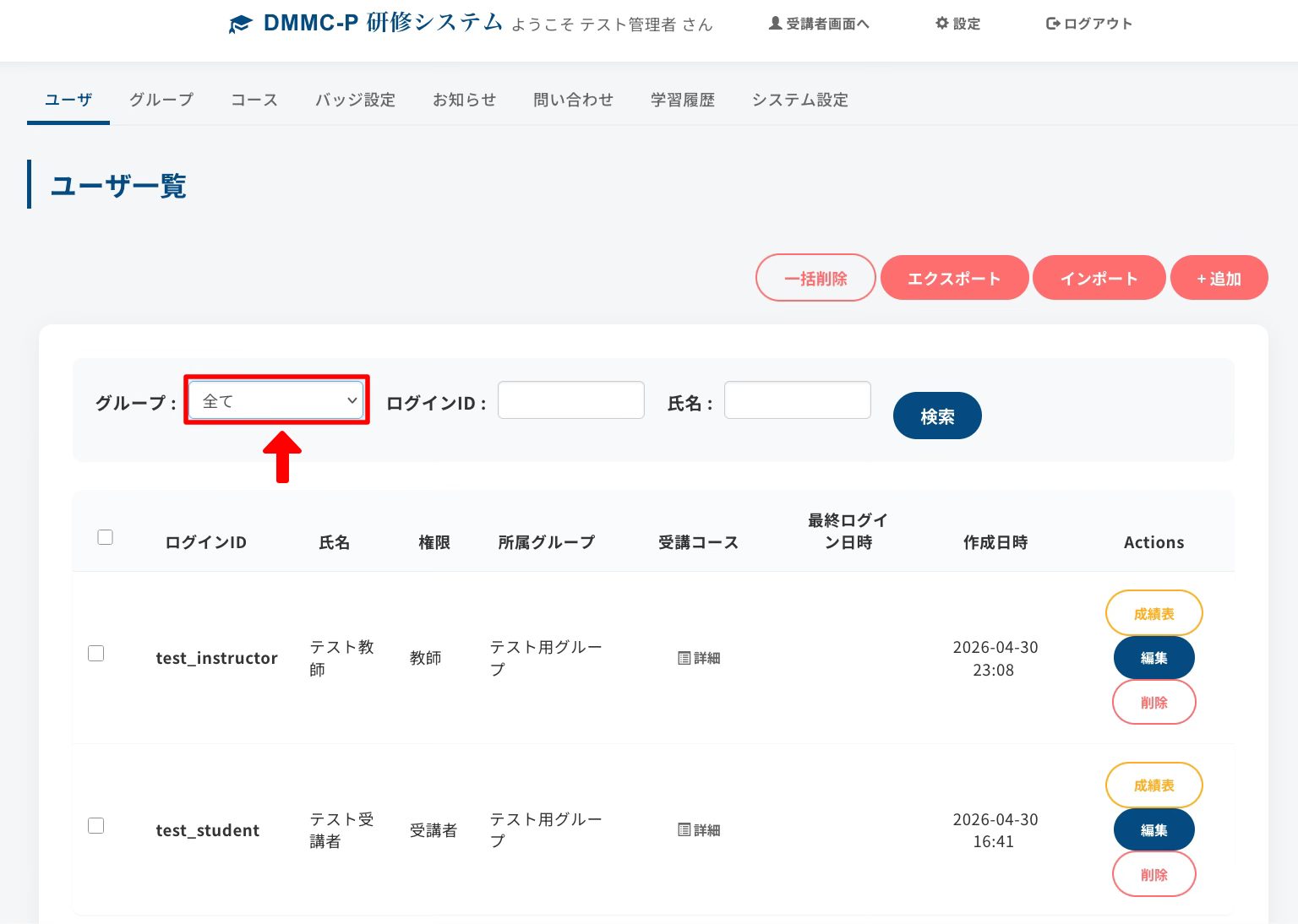Open test_student course details list icon
The image size is (1298, 924).
684,830
